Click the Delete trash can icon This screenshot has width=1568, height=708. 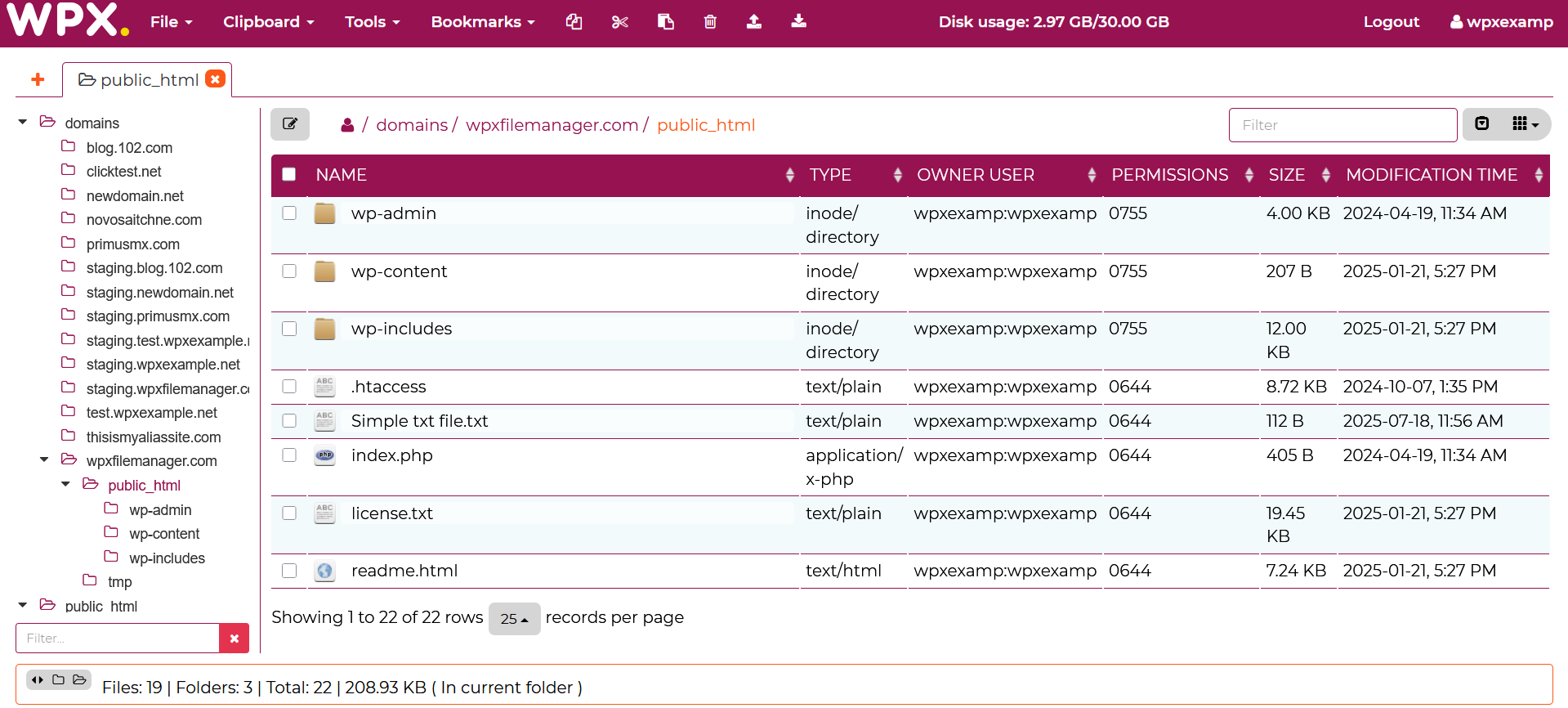(710, 22)
